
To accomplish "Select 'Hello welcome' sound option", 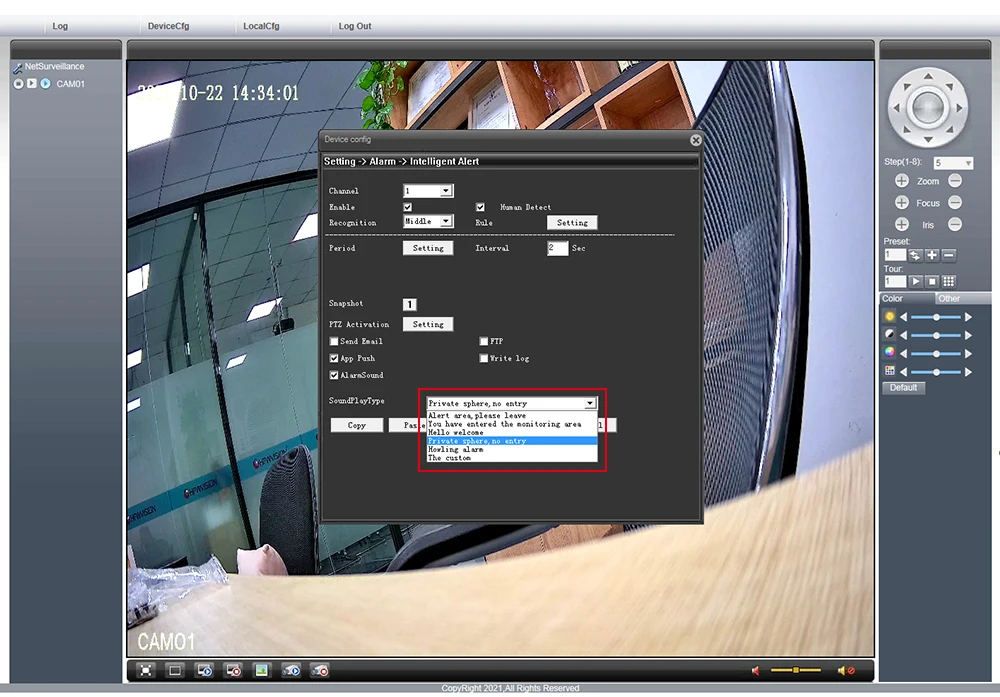I will [x=511, y=432].
